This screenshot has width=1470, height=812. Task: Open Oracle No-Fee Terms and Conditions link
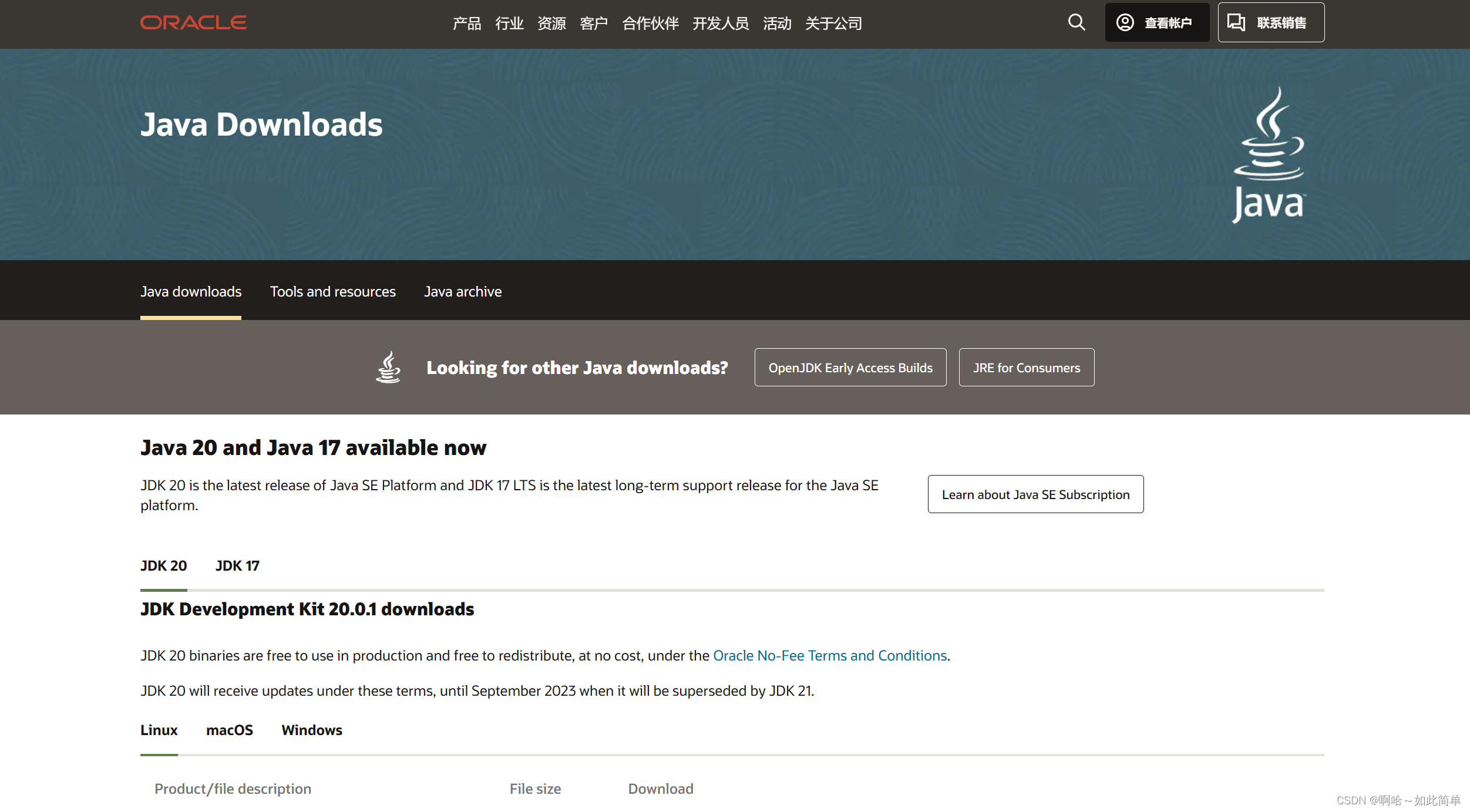pyautogui.click(x=829, y=655)
